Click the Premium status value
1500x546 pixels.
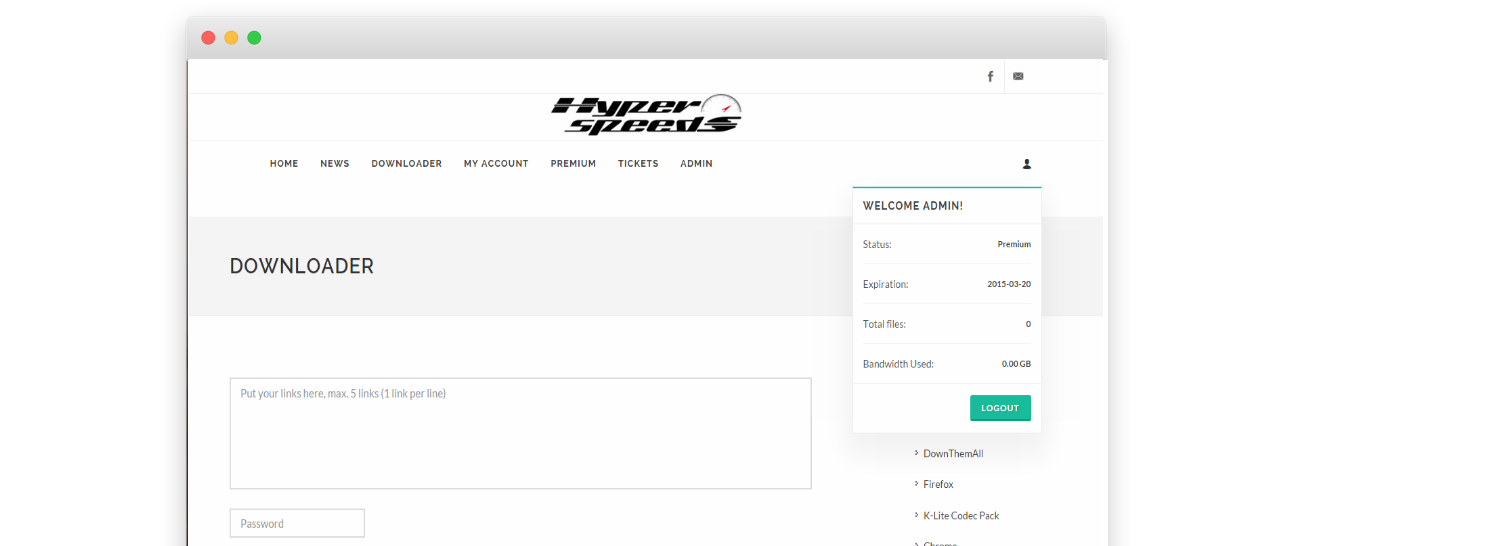1014,244
